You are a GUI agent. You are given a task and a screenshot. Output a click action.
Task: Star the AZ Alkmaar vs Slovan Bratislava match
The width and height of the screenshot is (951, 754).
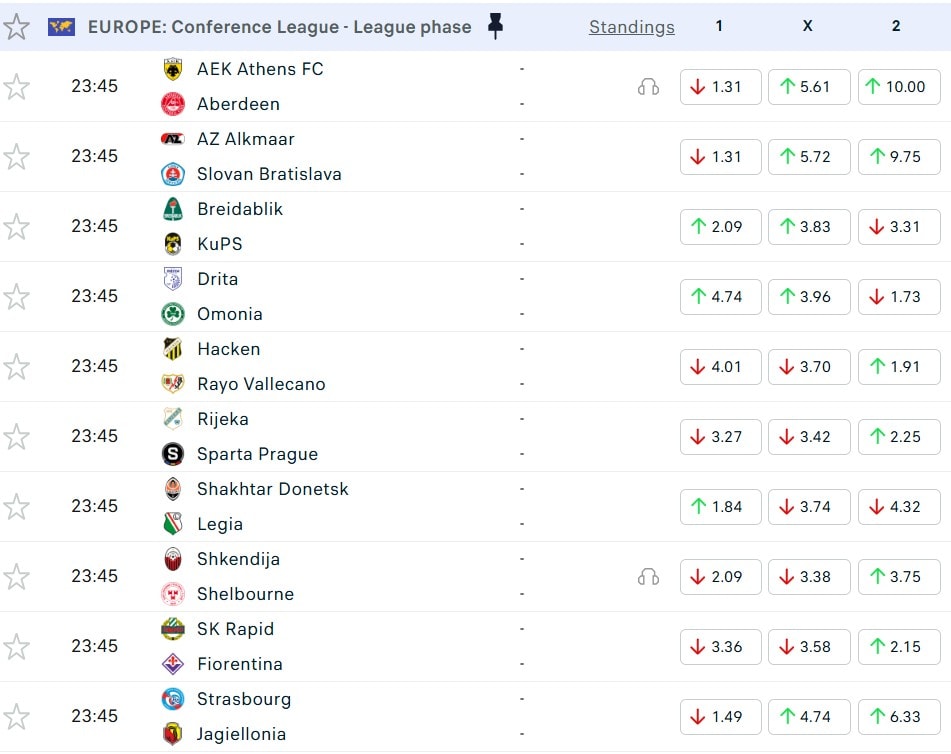pos(16,157)
